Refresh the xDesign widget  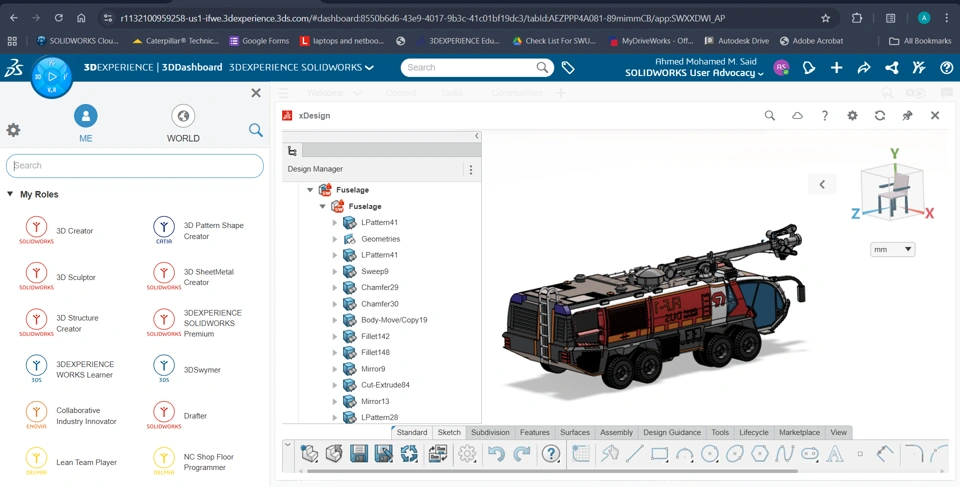click(x=880, y=115)
